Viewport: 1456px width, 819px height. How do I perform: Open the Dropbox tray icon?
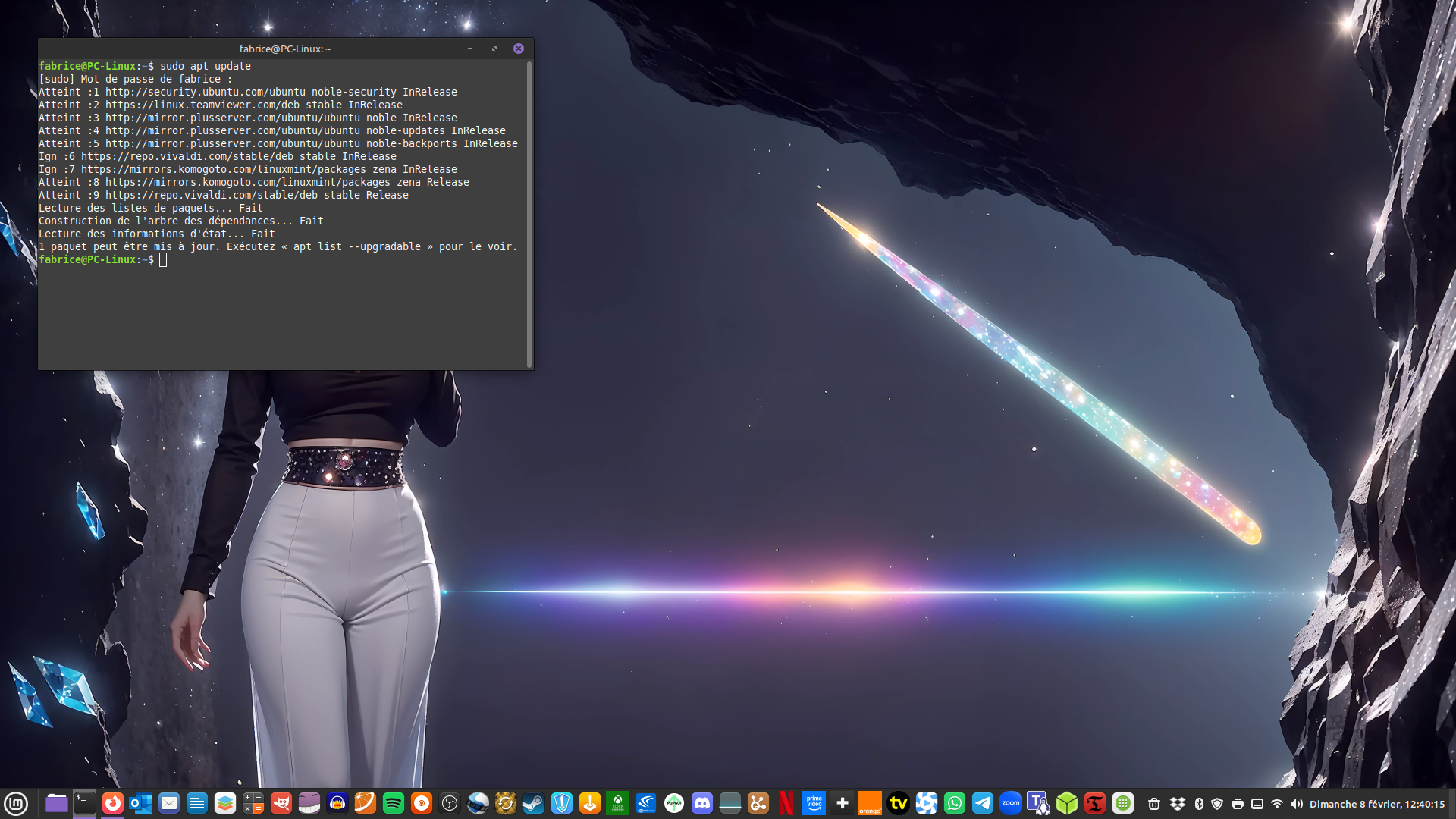pyautogui.click(x=1177, y=804)
